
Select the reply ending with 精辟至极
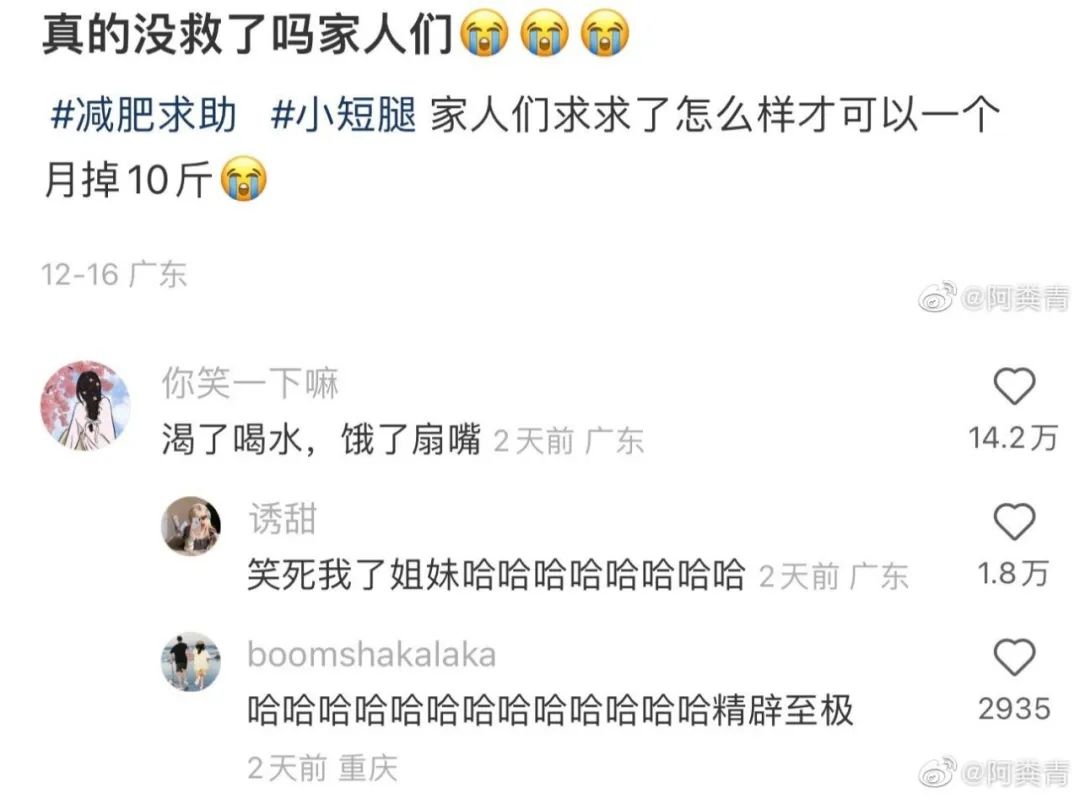[550, 710]
